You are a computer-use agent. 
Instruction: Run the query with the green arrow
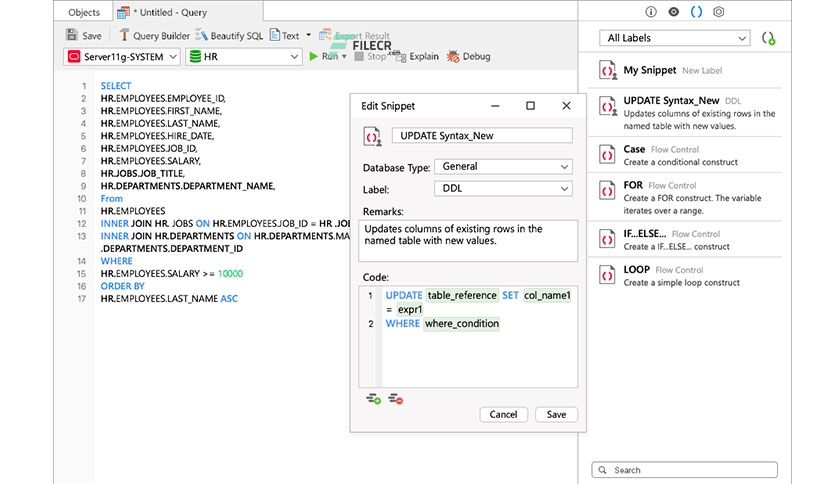pos(314,56)
